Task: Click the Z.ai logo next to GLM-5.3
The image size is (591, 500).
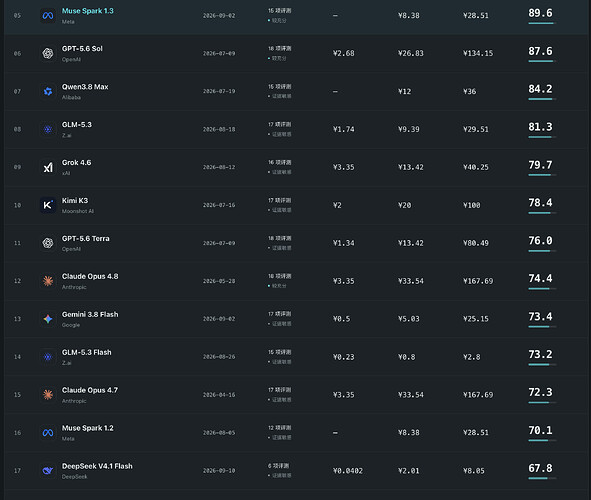Action: click(48, 129)
